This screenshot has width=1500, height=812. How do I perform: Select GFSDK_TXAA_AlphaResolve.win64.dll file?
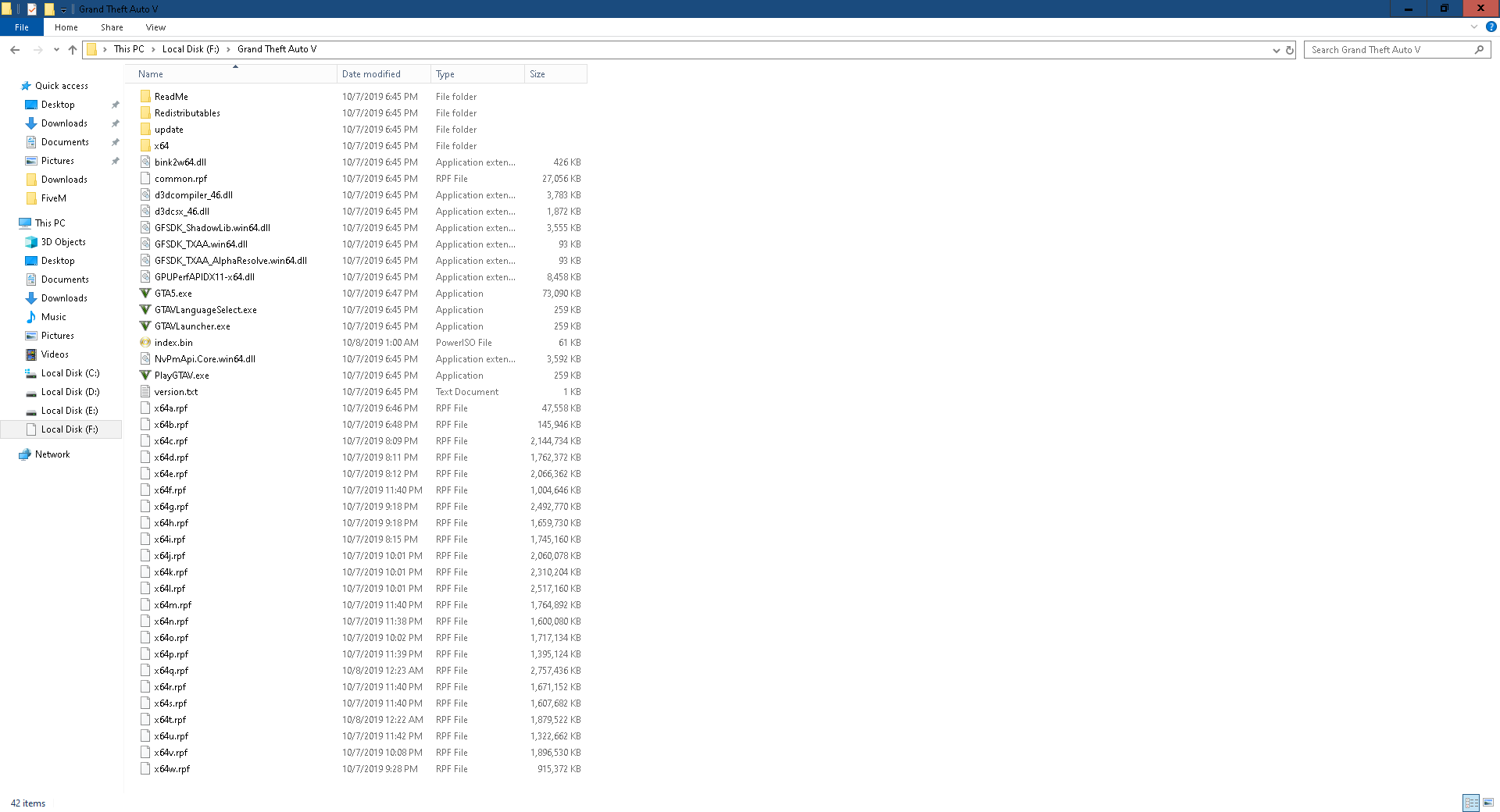coord(230,261)
